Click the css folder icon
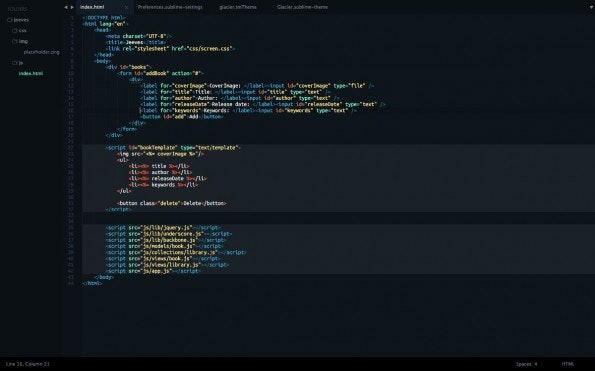 coord(15,30)
